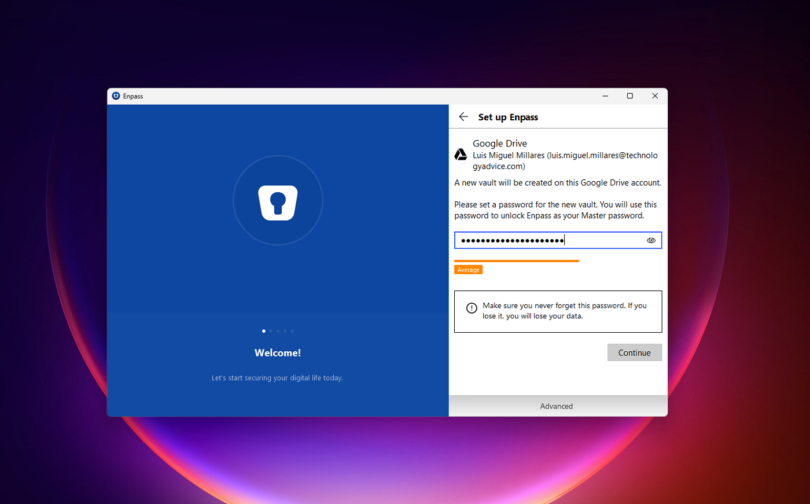
Task: Click the never forget this password warning message
Action: pos(564,310)
